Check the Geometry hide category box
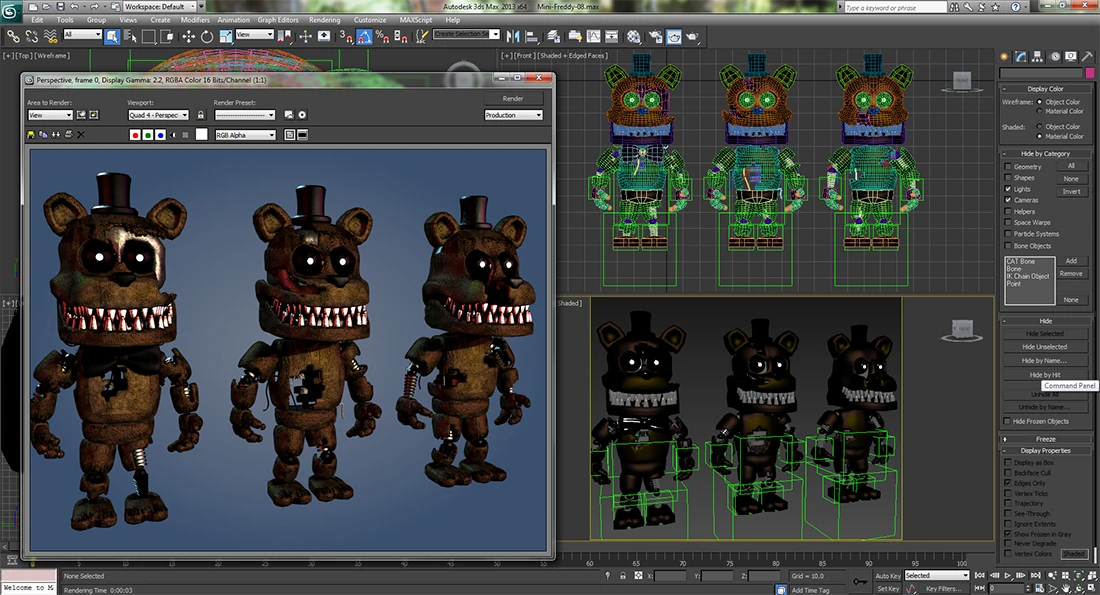The image size is (1100, 595). pyautogui.click(x=1008, y=167)
